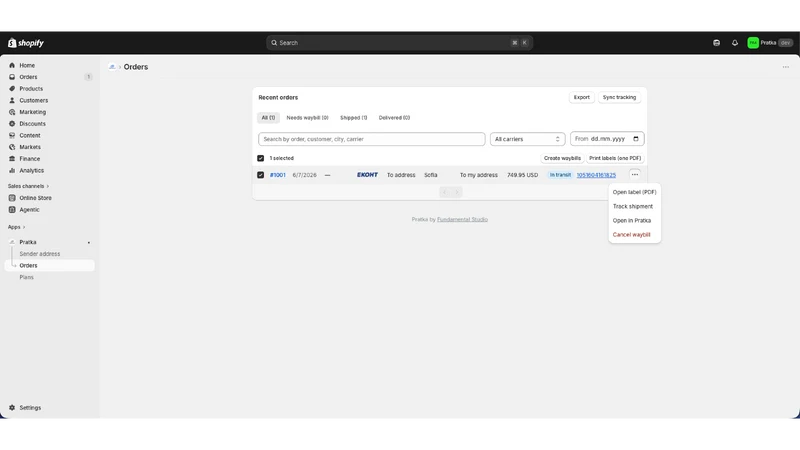Choose Track shipment in the menu
Screen dimensions: 800x450
click(633, 206)
